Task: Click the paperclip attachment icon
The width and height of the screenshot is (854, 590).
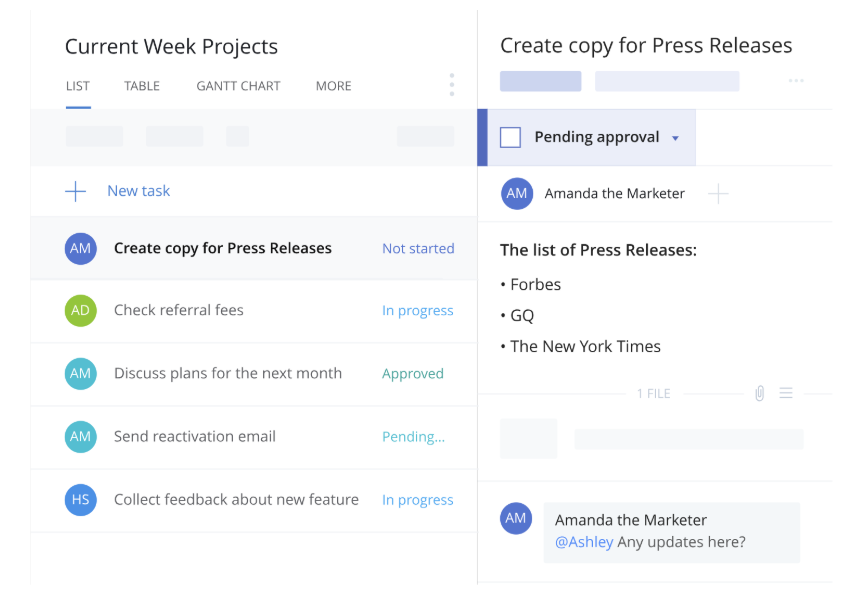Action: click(x=759, y=394)
